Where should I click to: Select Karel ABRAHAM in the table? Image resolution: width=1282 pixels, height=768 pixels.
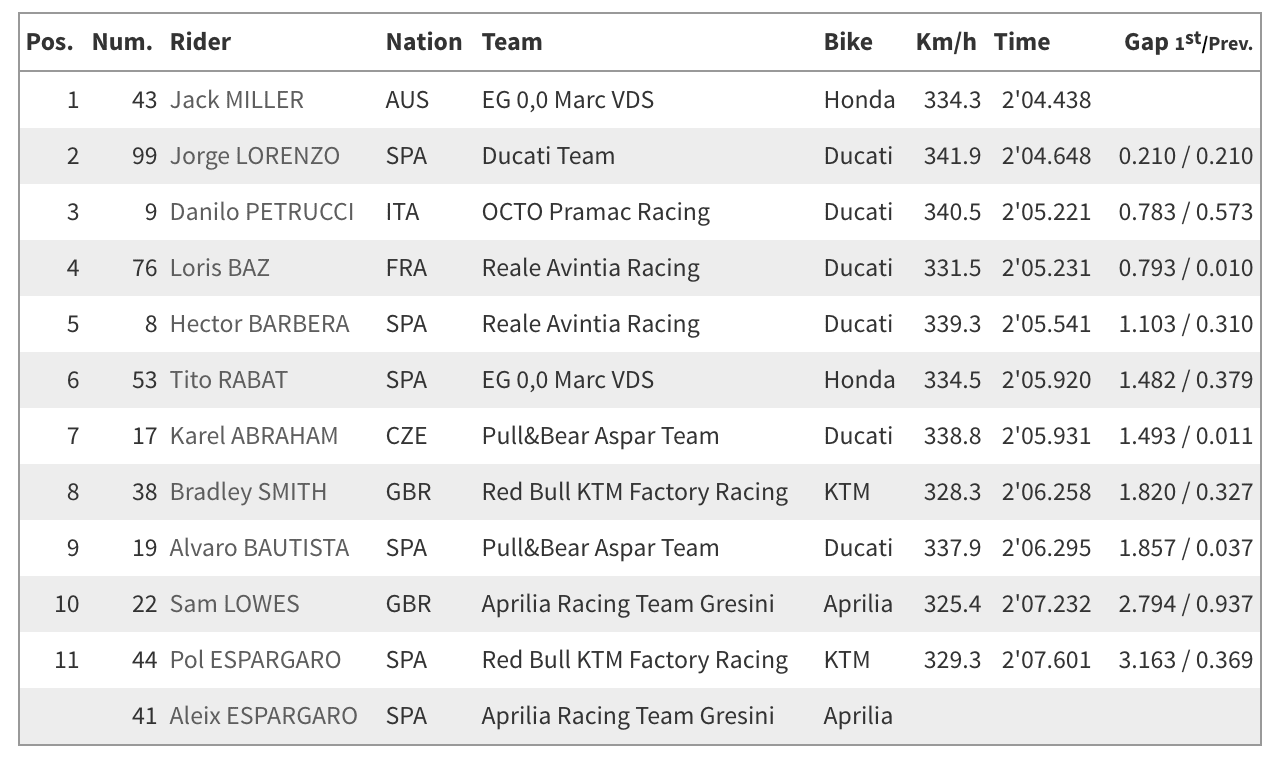(x=254, y=436)
